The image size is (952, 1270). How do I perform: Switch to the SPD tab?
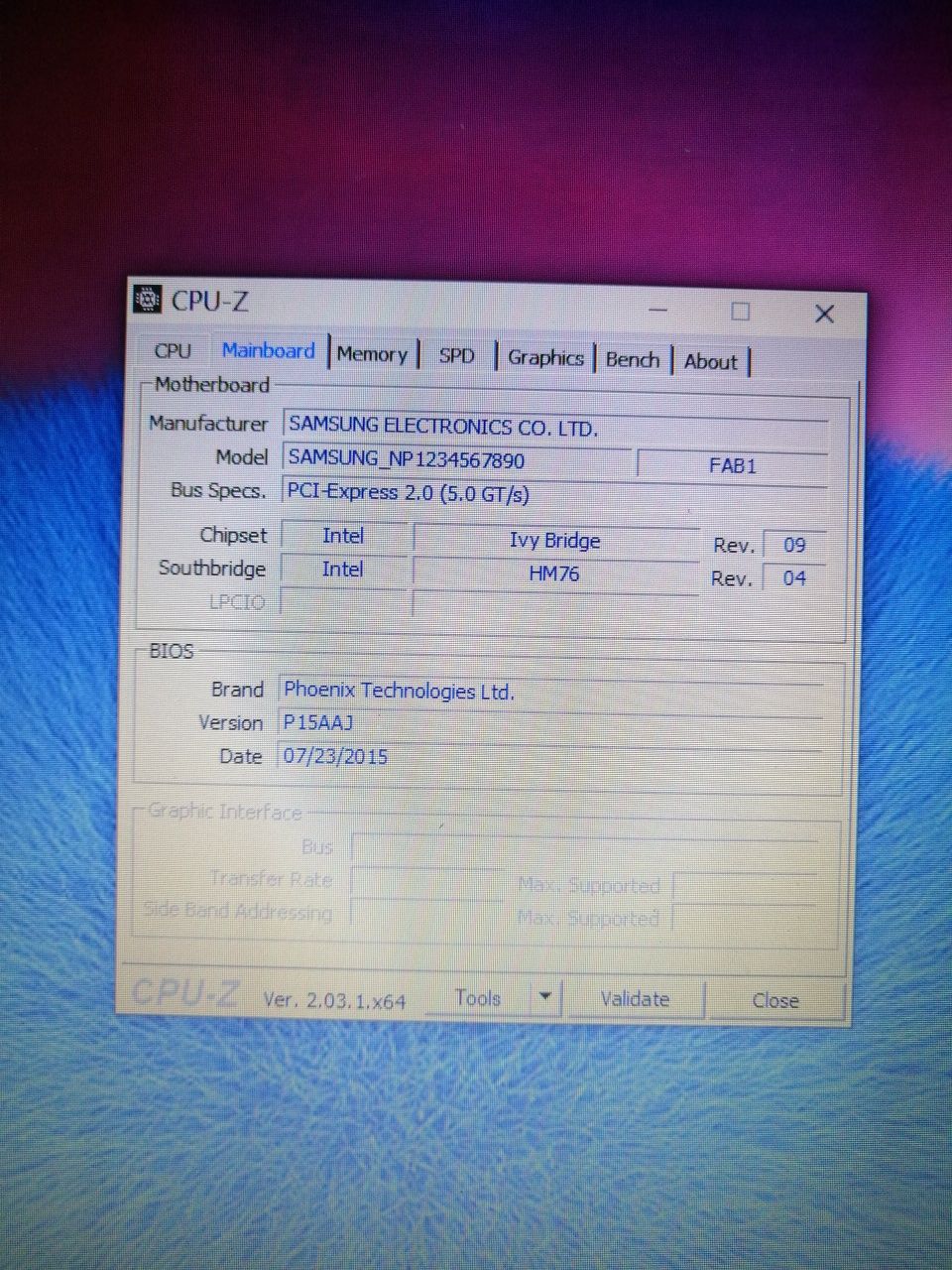[x=456, y=355]
